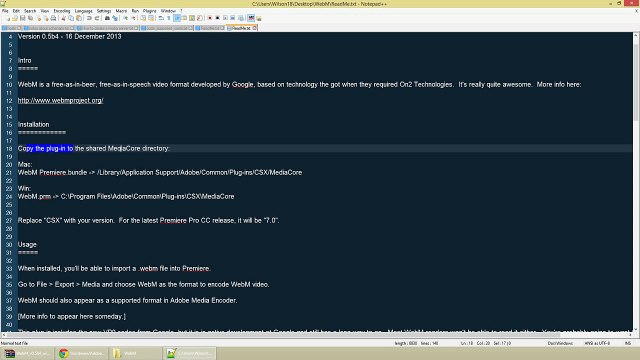Toggle Synchronize Horizontal Scrolling

(x=151, y=18)
